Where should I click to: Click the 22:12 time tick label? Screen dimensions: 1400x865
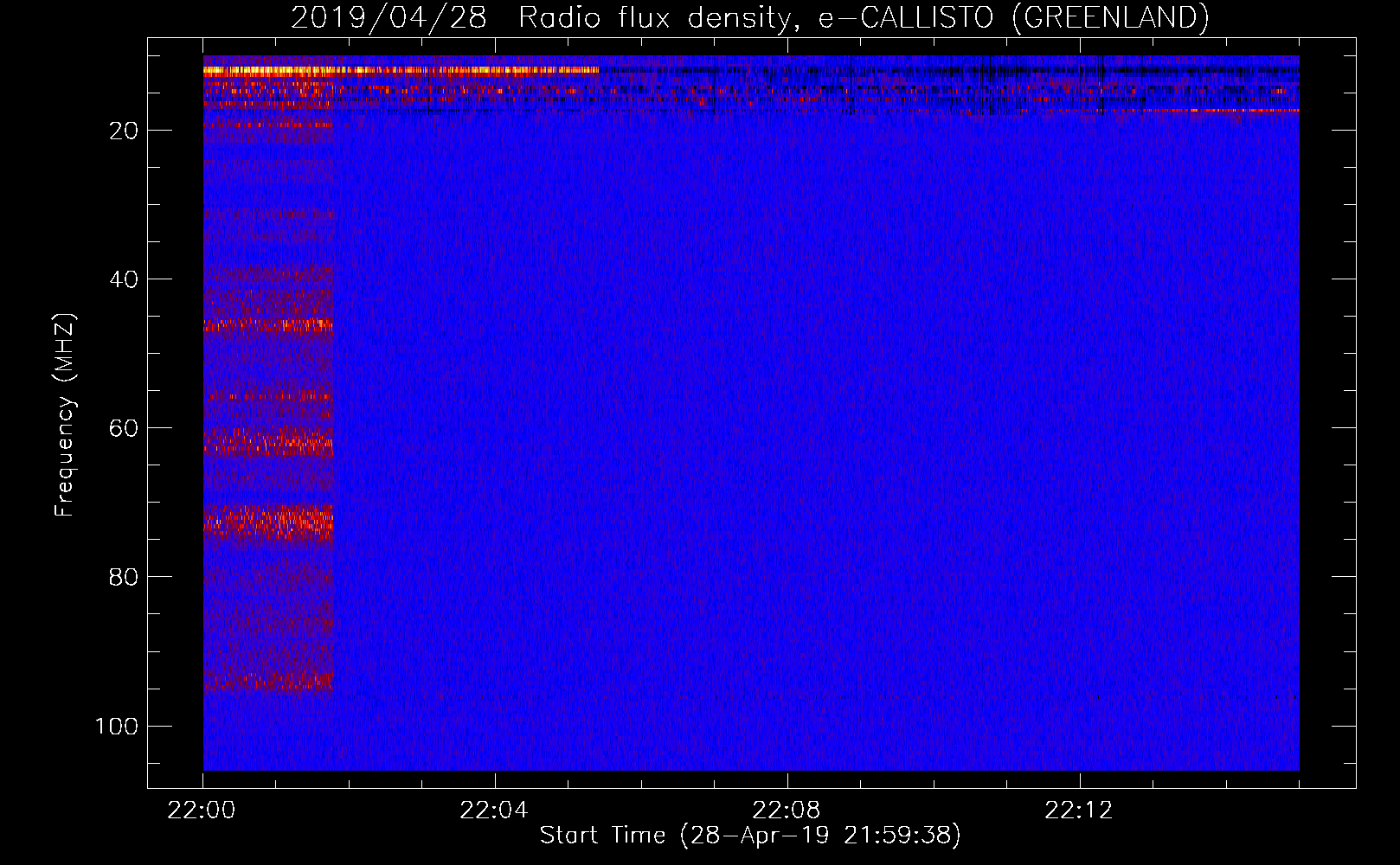pos(1079,811)
